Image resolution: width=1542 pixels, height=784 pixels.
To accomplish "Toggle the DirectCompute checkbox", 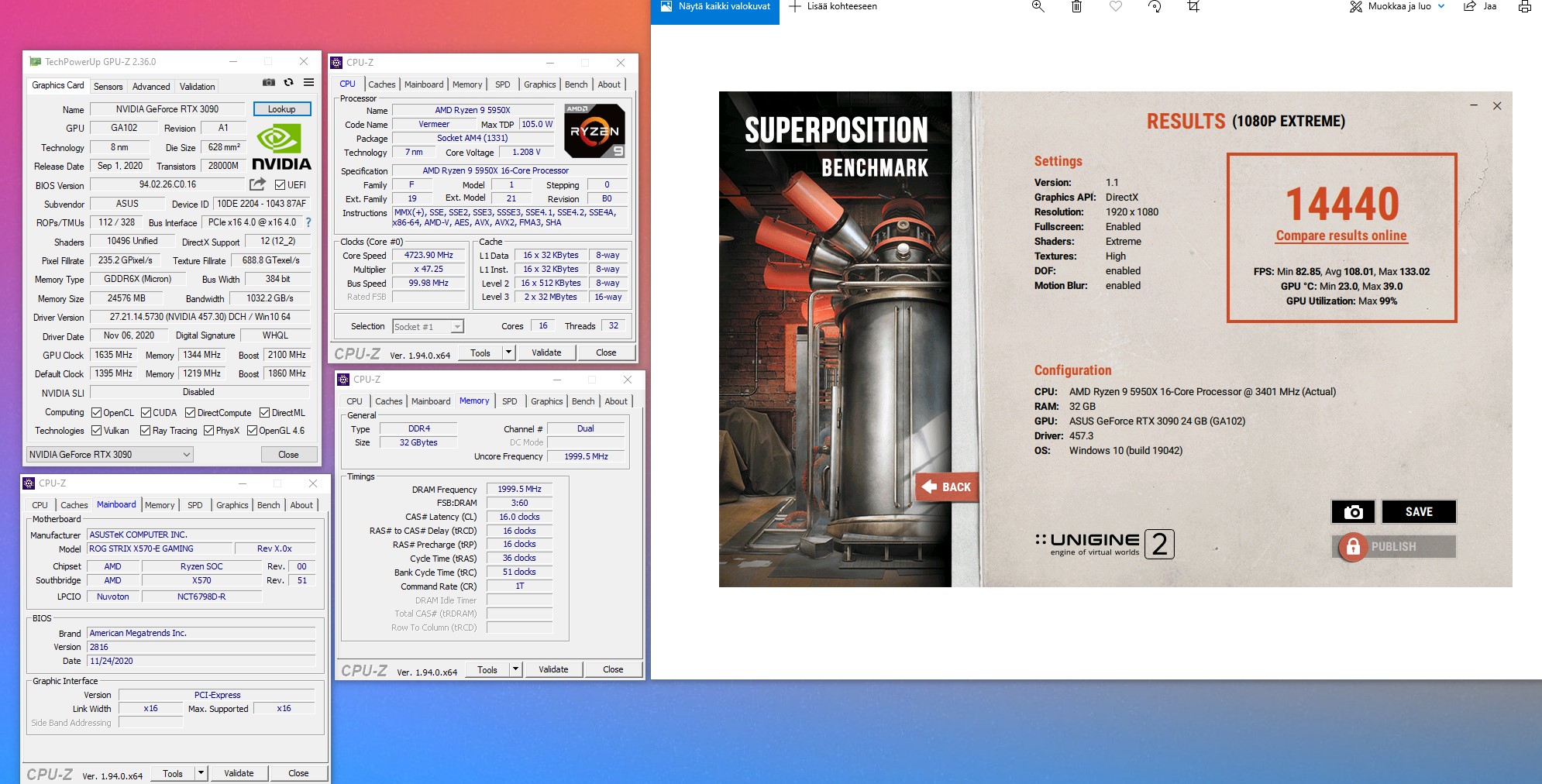I will 190,413.
